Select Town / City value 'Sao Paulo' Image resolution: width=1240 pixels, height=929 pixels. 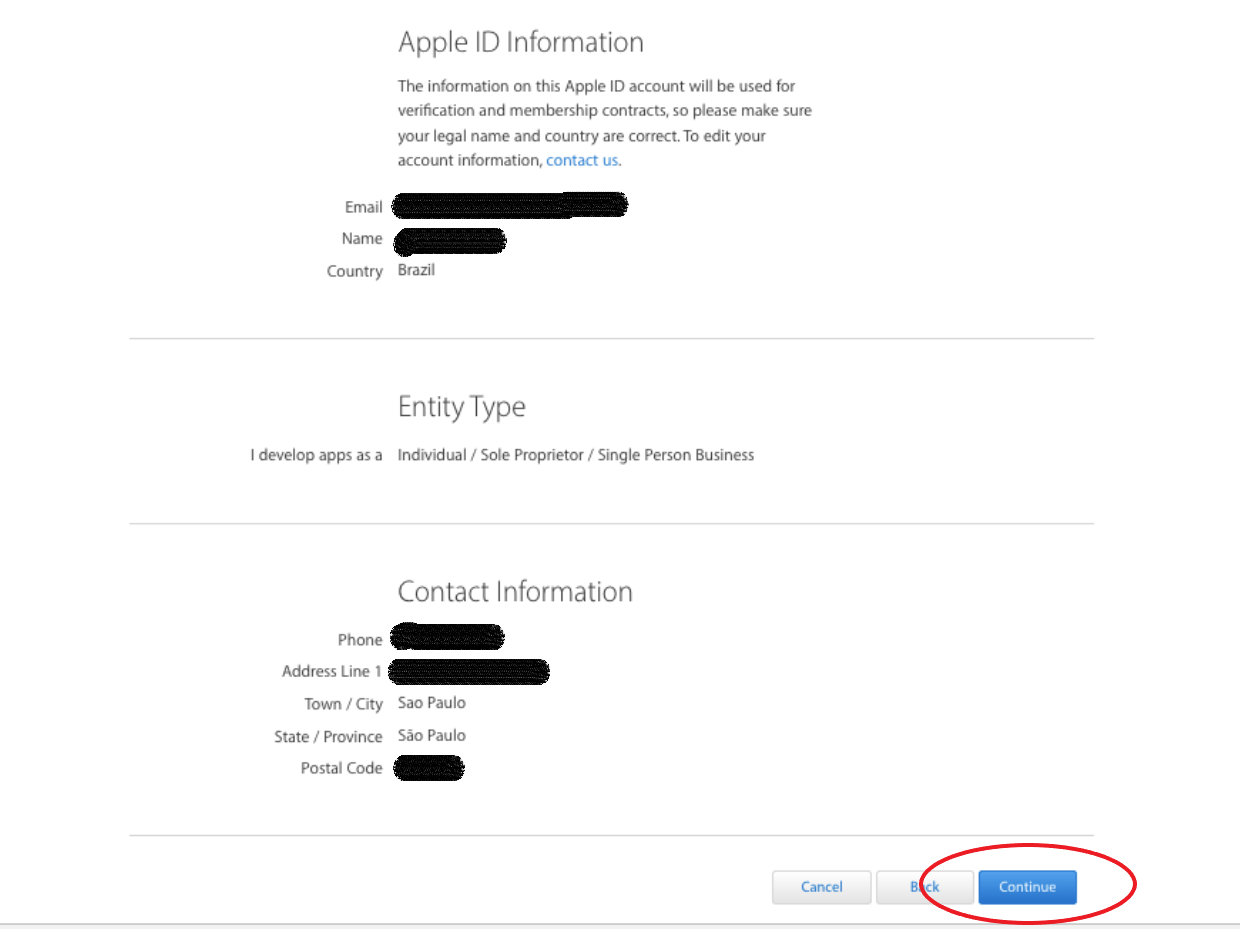[x=432, y=703]
